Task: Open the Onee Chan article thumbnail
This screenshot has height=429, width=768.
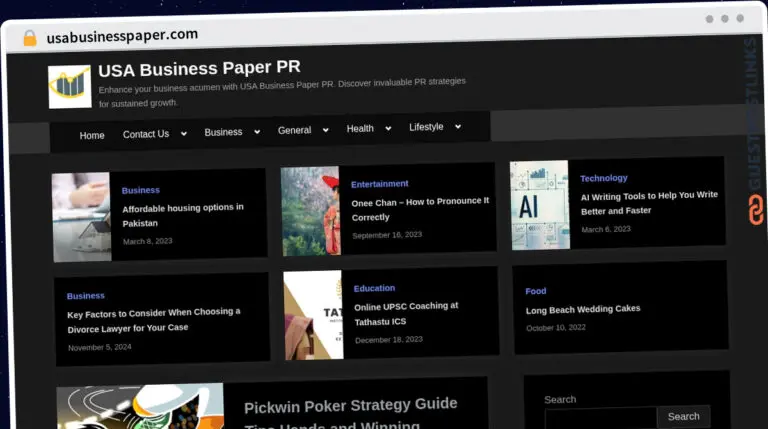Action: (x=311, y=211)
